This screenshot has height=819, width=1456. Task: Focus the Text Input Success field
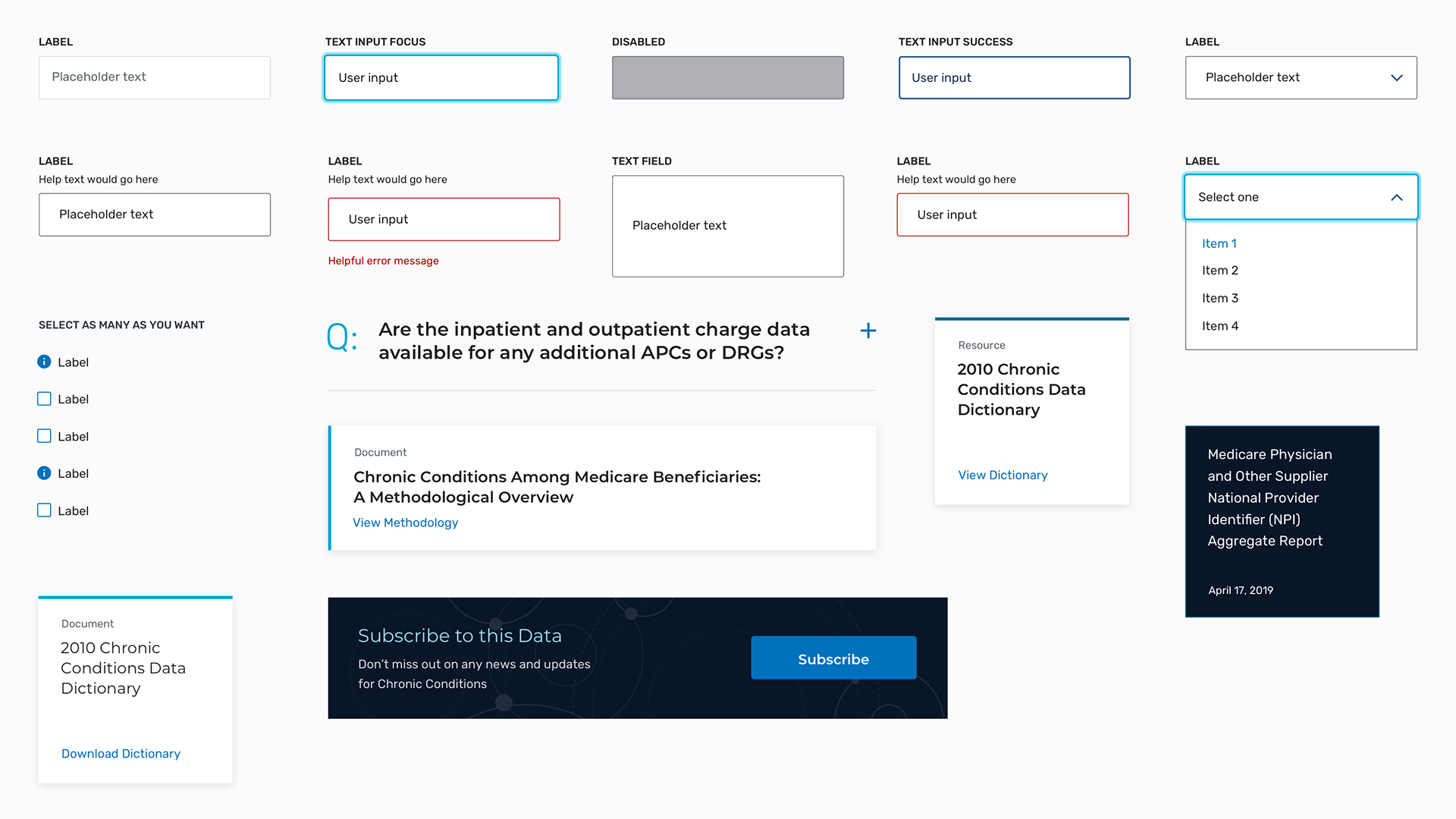[1014, 77]
